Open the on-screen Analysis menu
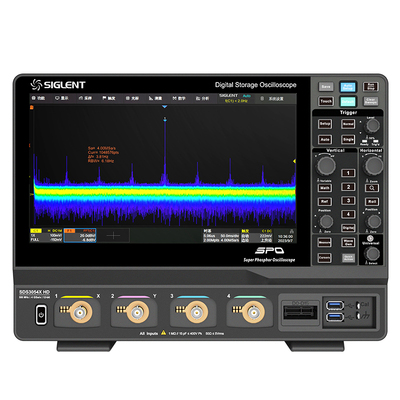This screenshot has height=400, width=400. coord(202,98)
